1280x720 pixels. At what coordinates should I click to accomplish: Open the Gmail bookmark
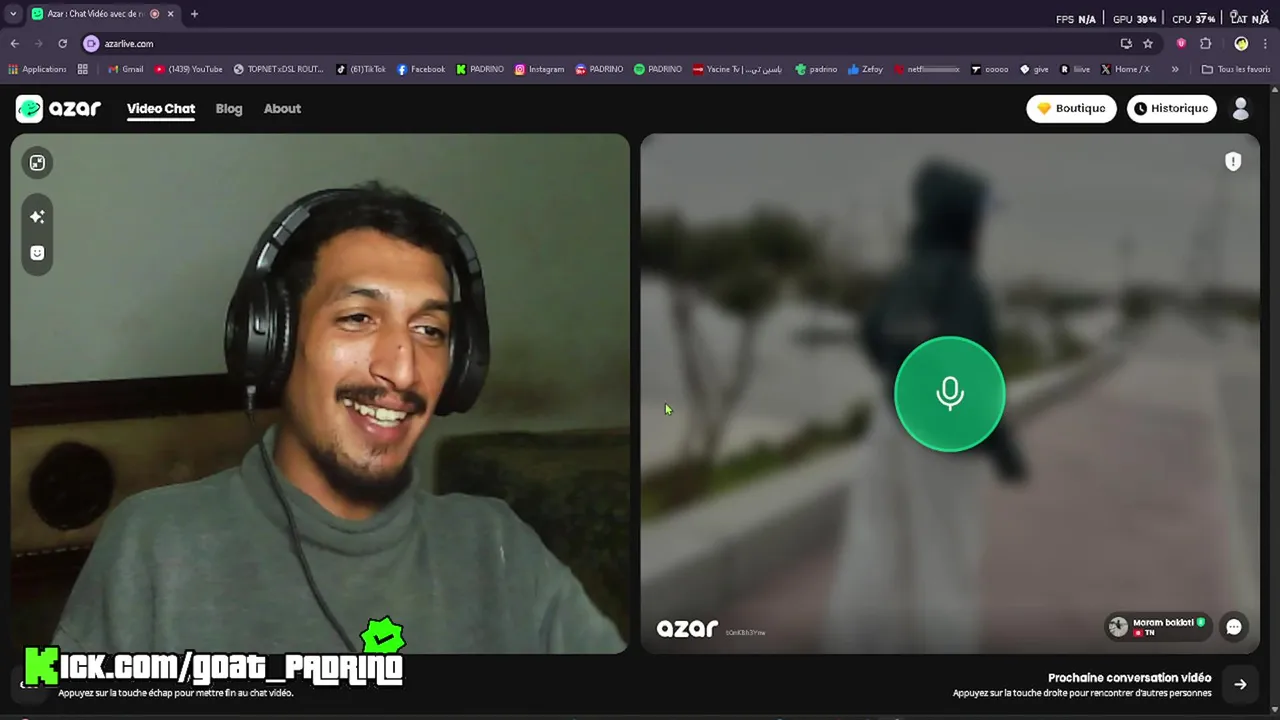coord(126,69)
